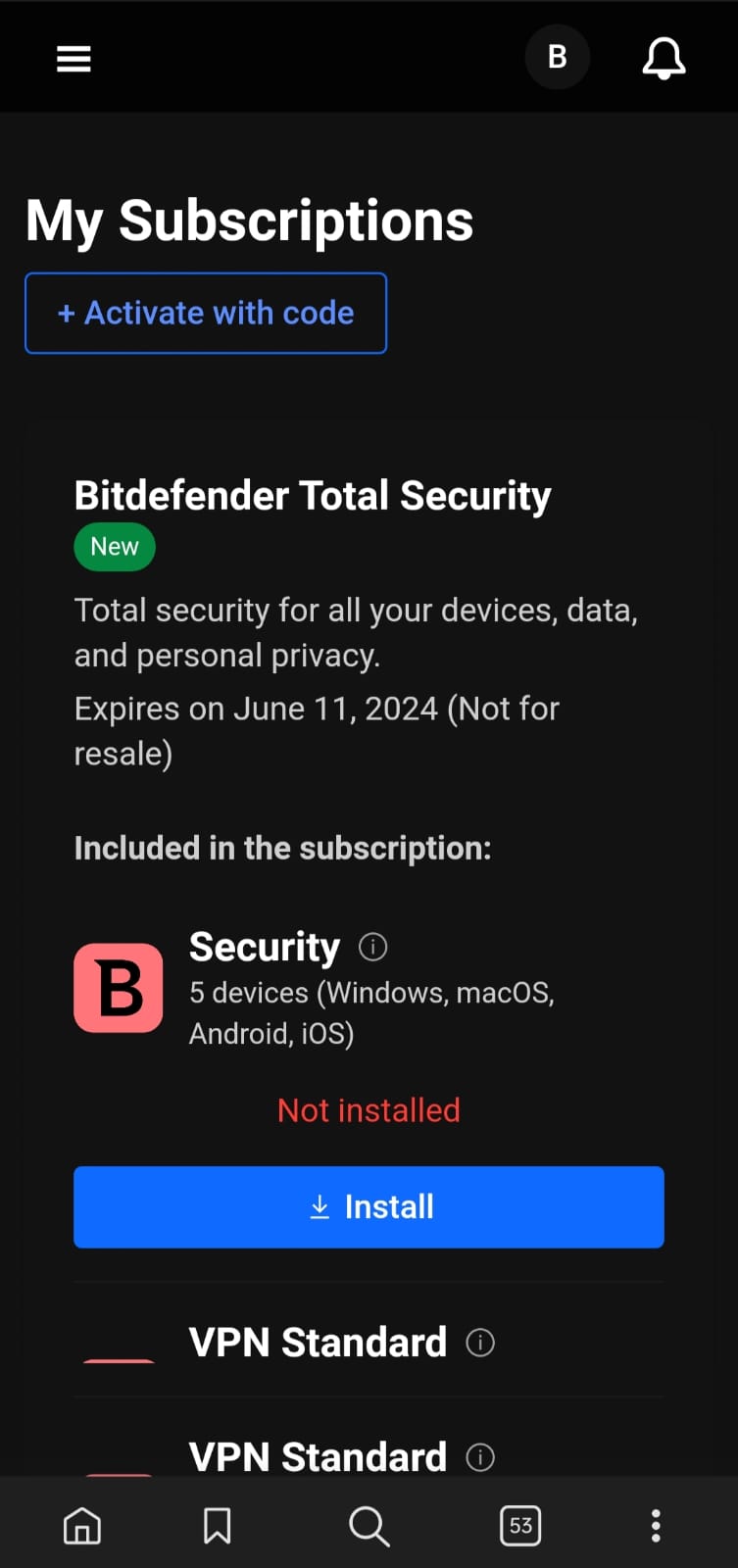The width and height of the screenshot is (738, 1568).
Task: Open info icon beside upper VPN Standard
Action: (480, 1343)
